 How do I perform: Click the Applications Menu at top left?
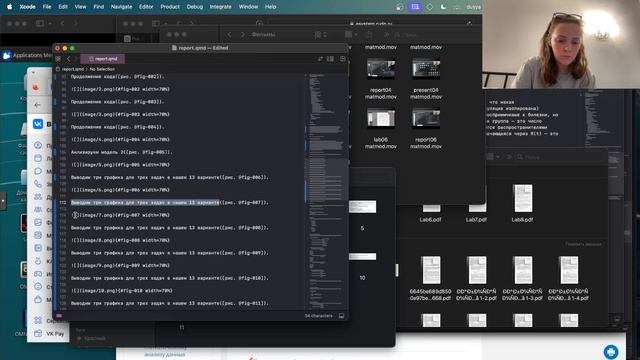pos(27,55)
